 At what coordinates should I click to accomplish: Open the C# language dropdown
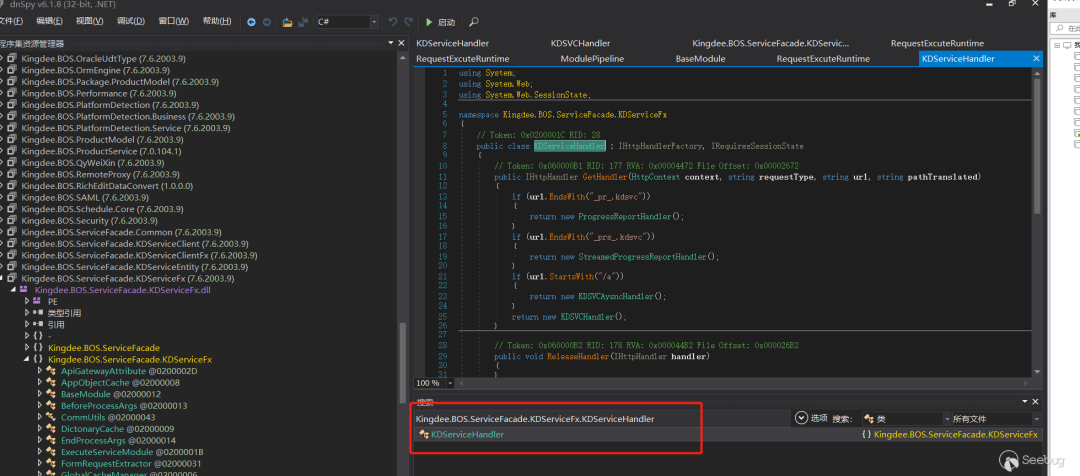point(373,21)
